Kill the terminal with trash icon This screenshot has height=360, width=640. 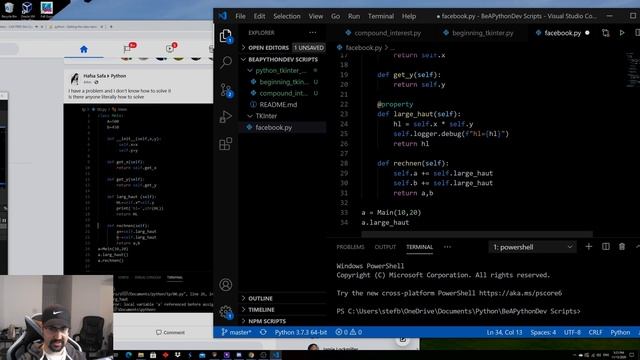pos(622,247)
